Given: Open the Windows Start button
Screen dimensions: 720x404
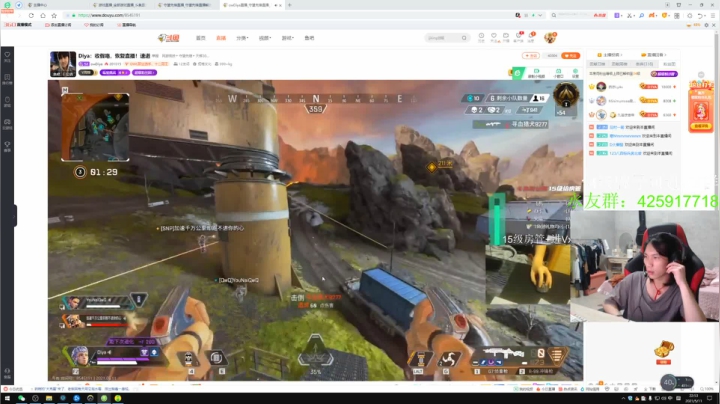Looking at the screenshot, I should [7, 398].
